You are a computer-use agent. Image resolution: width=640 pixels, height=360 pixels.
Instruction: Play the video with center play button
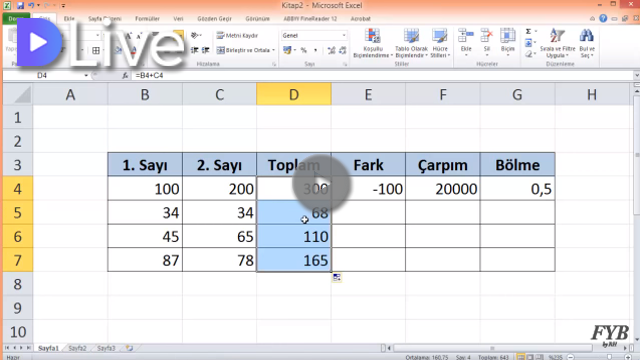pos(322,184)
